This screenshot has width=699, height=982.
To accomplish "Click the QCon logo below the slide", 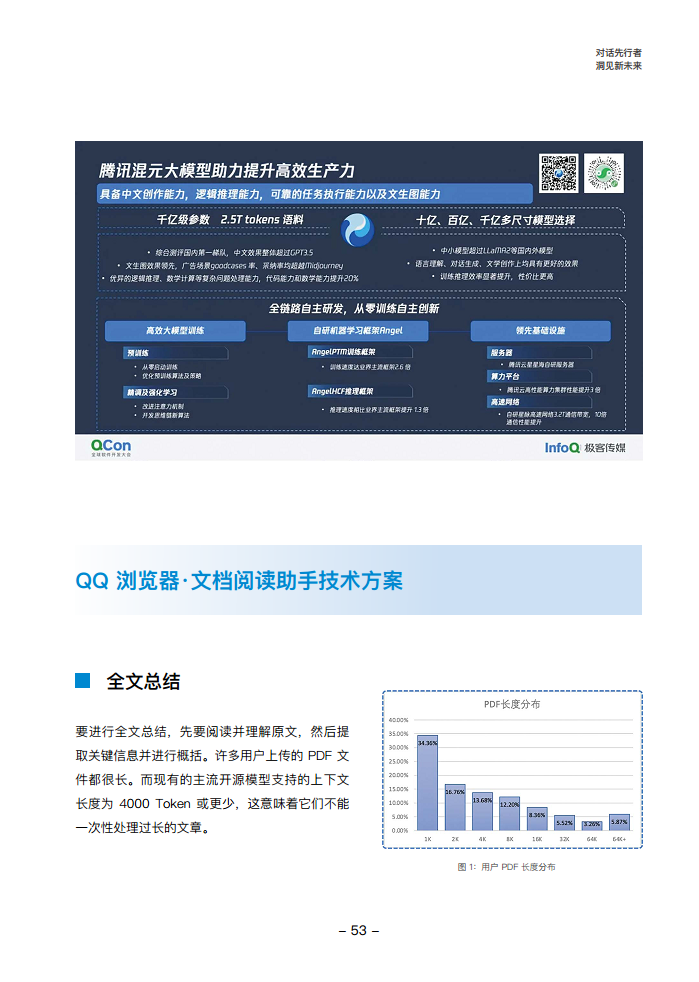I will pyautogui.click(x=111, y=447).
